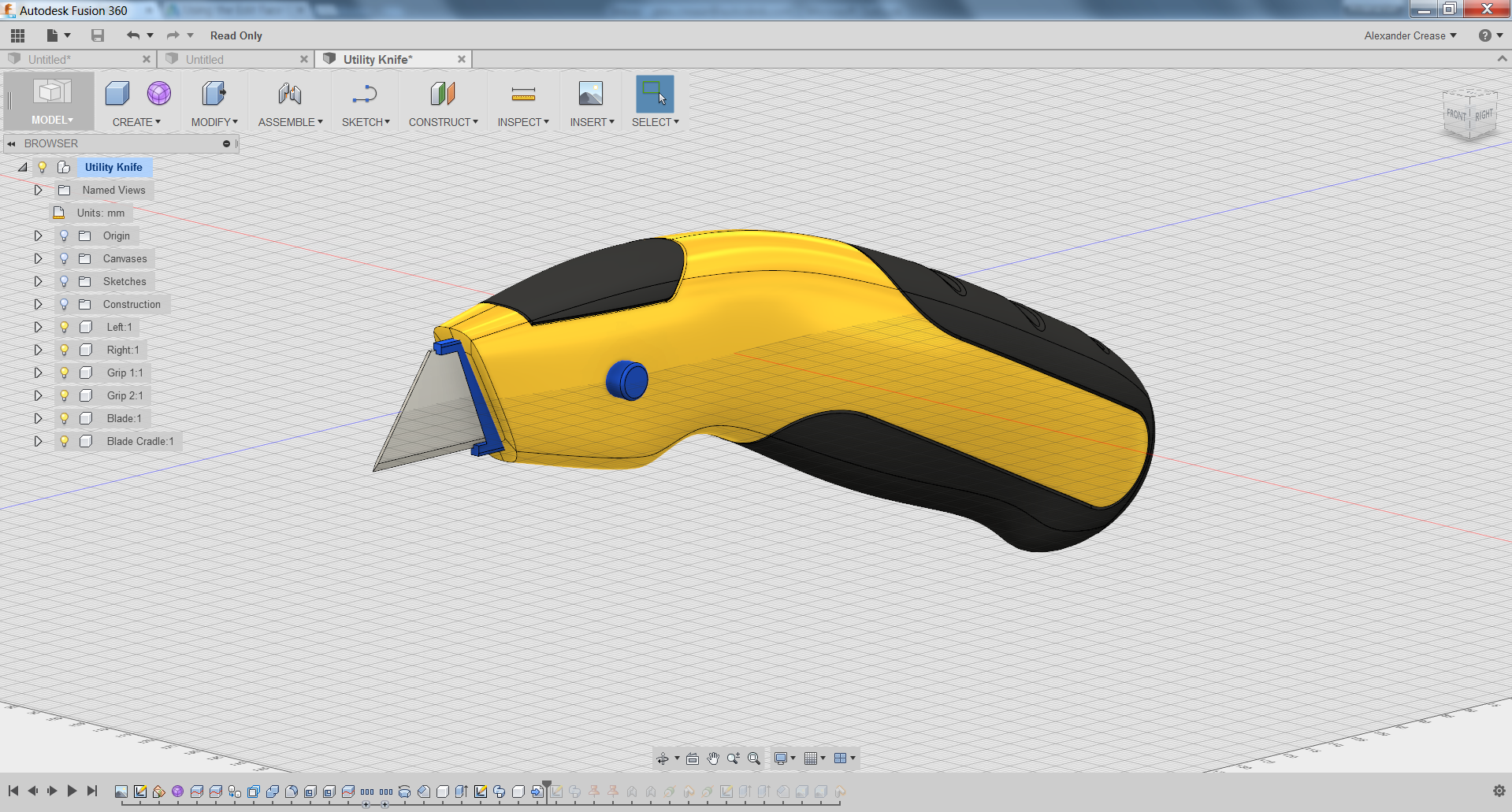The image size is (1512, 812).
Task: Click the Zoom tool in the navigation bar
Action: (733, 758)
